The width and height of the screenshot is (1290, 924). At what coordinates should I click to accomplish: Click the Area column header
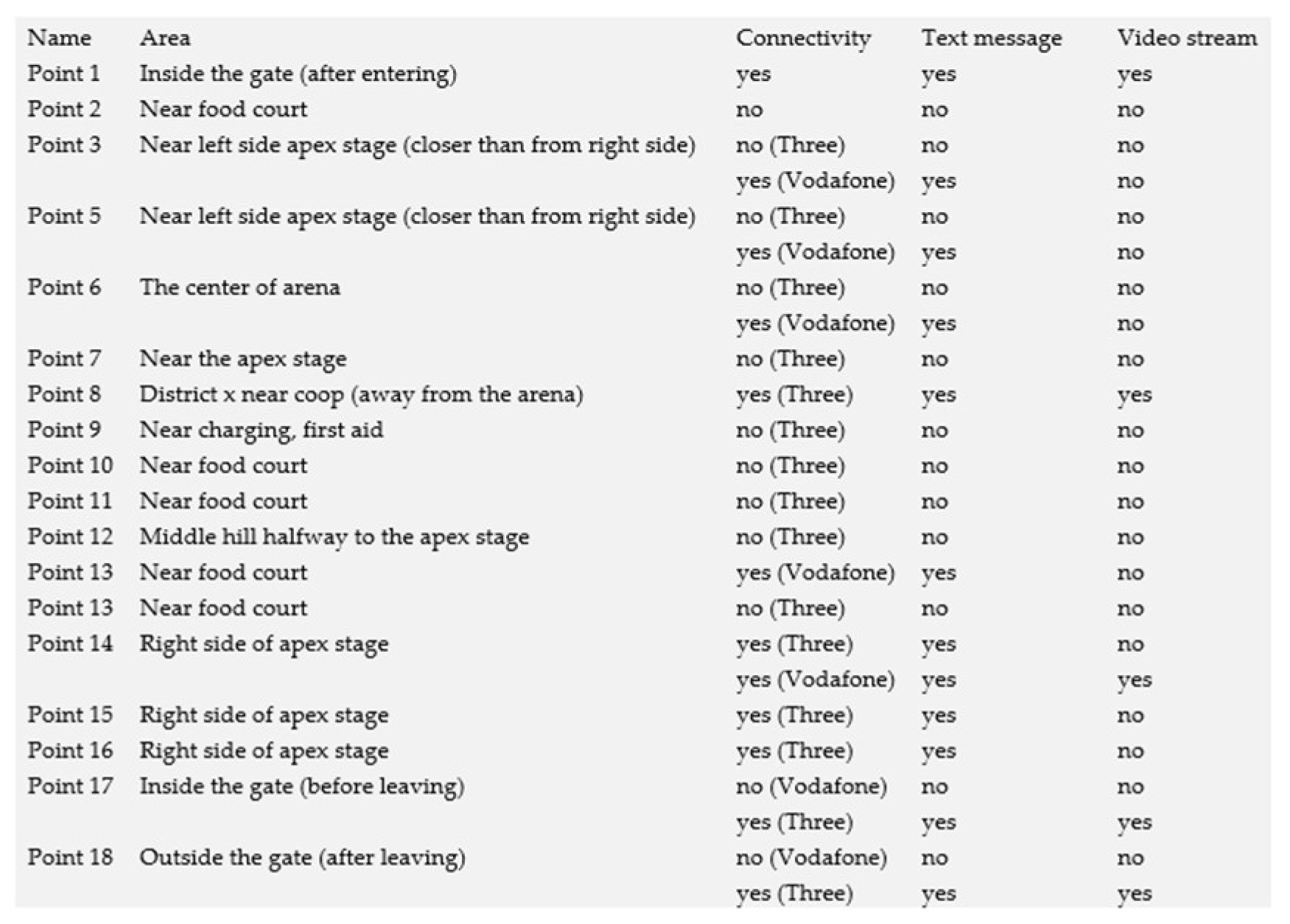coord(165,38)
